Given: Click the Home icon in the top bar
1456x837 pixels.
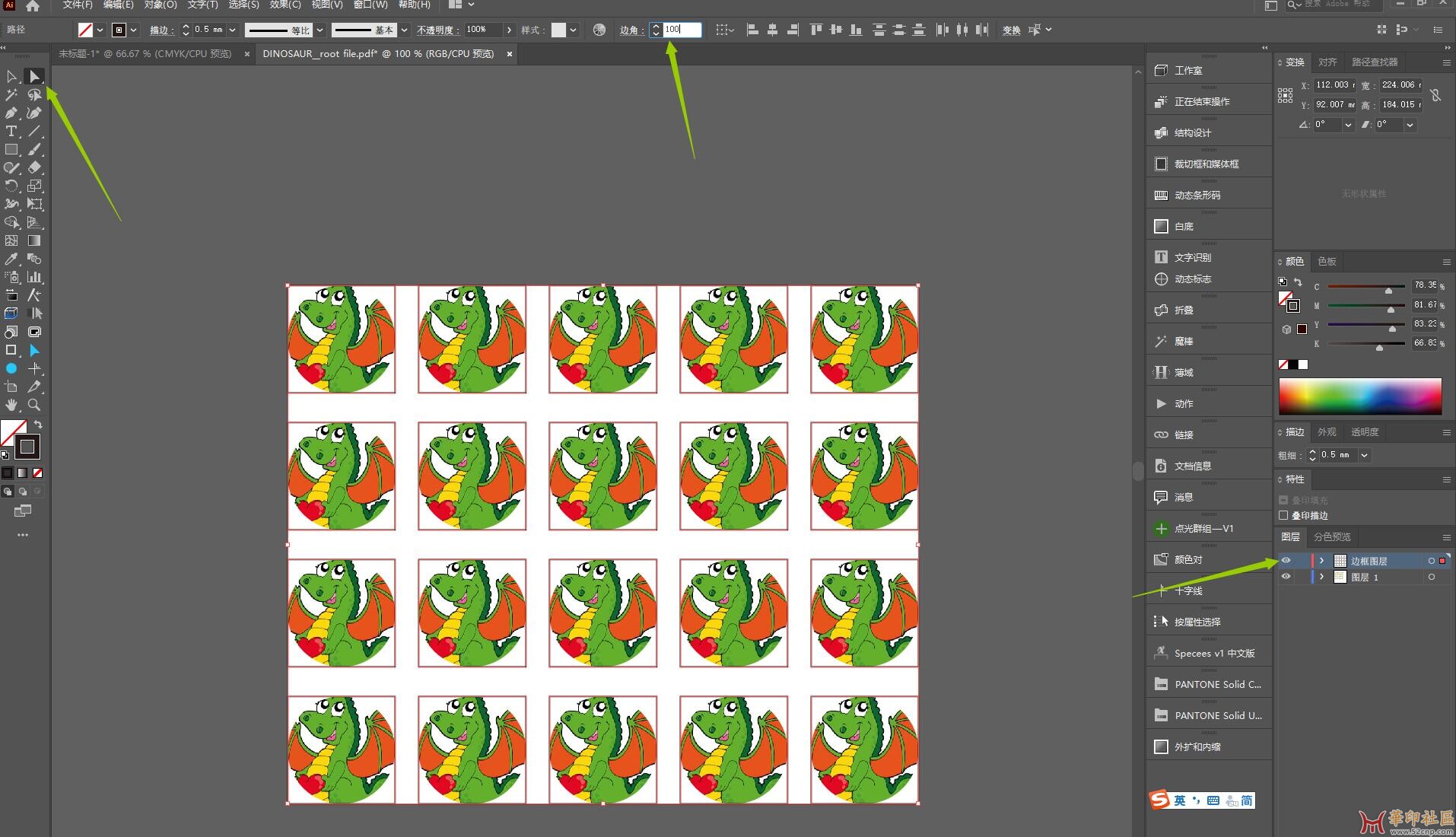Looking at the screenshot, I should [32, 6].
